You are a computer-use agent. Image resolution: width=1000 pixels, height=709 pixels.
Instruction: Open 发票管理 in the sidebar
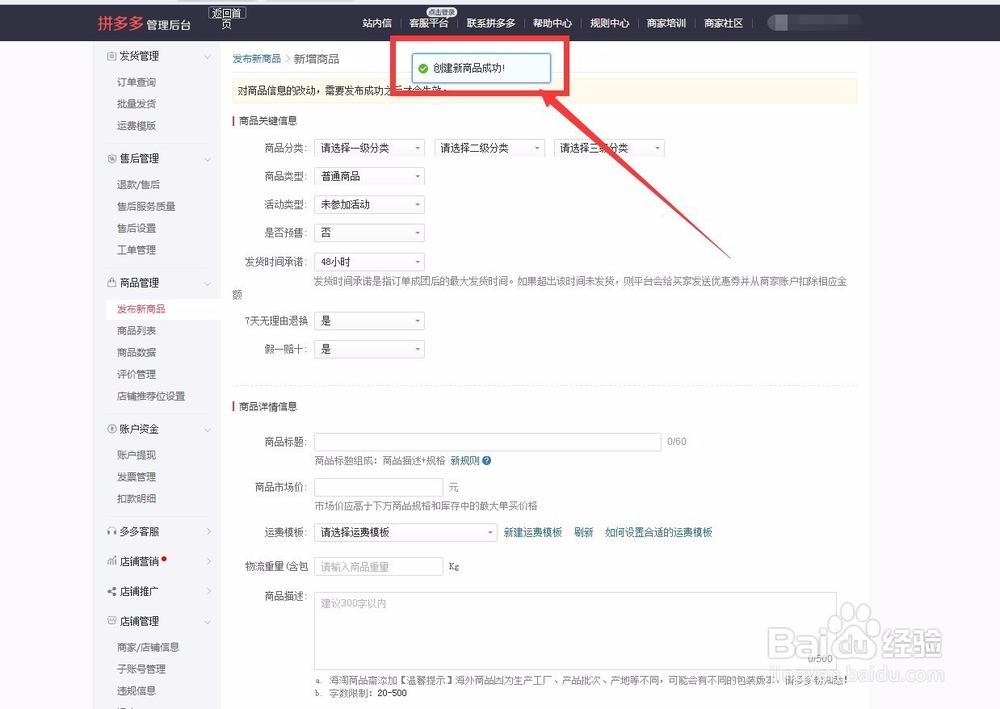(x=136, y=477)
